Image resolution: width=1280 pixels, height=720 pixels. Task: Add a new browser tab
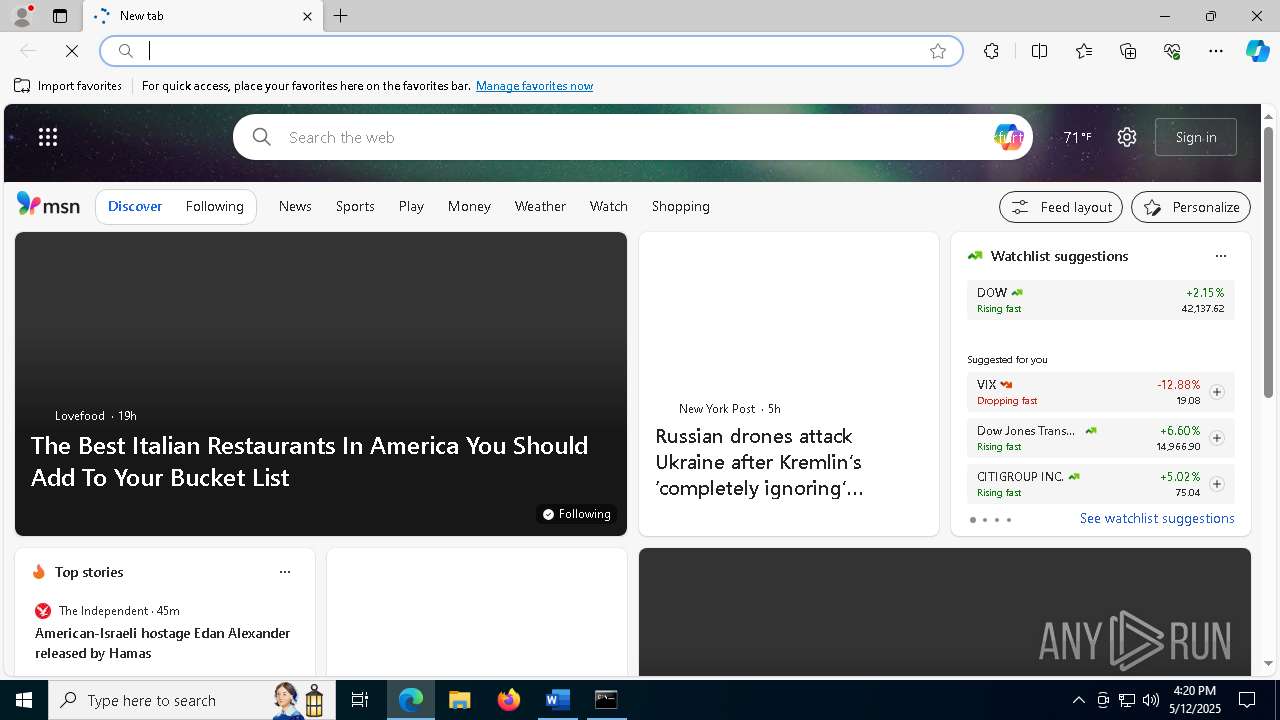click(341, 16)
